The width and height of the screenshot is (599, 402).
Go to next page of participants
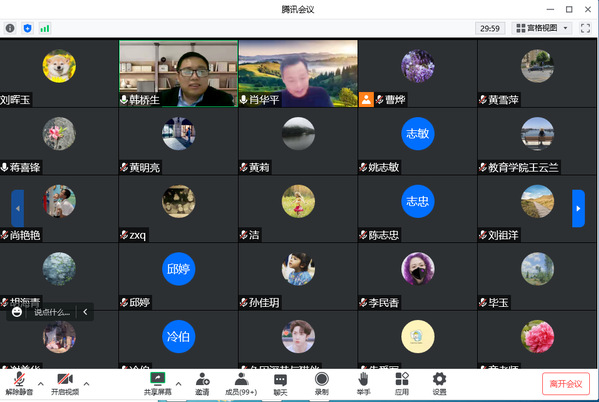click(x=578, y=208)
